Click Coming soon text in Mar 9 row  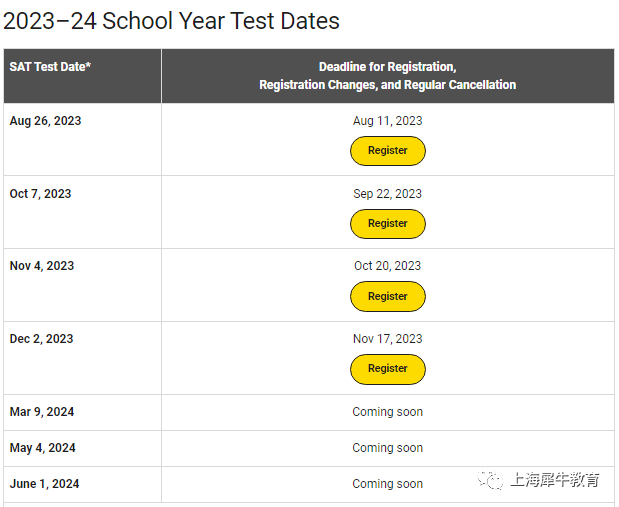point(388,412)
